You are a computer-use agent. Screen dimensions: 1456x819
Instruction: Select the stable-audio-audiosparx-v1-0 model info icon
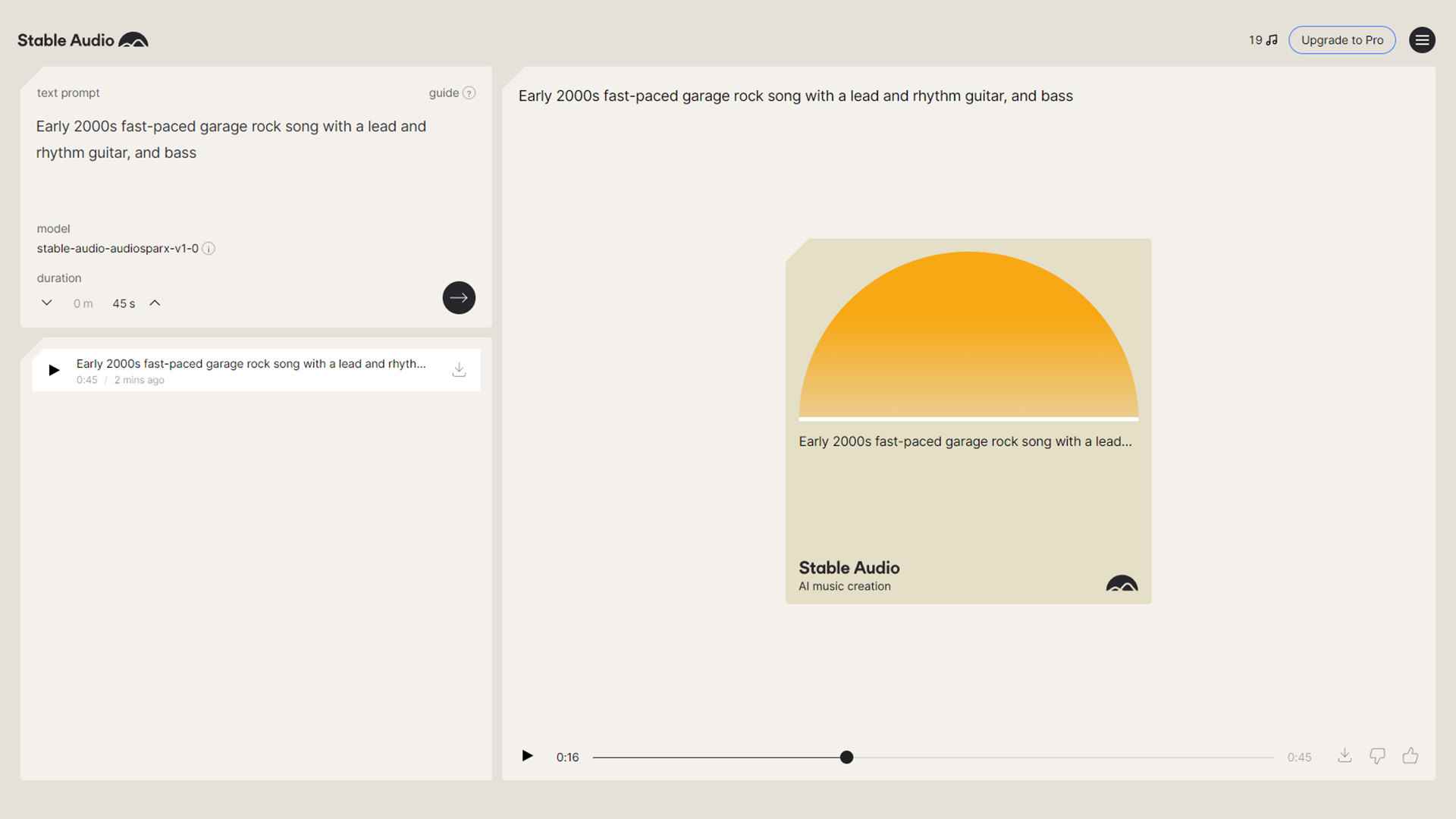click(x=208, y=248)
